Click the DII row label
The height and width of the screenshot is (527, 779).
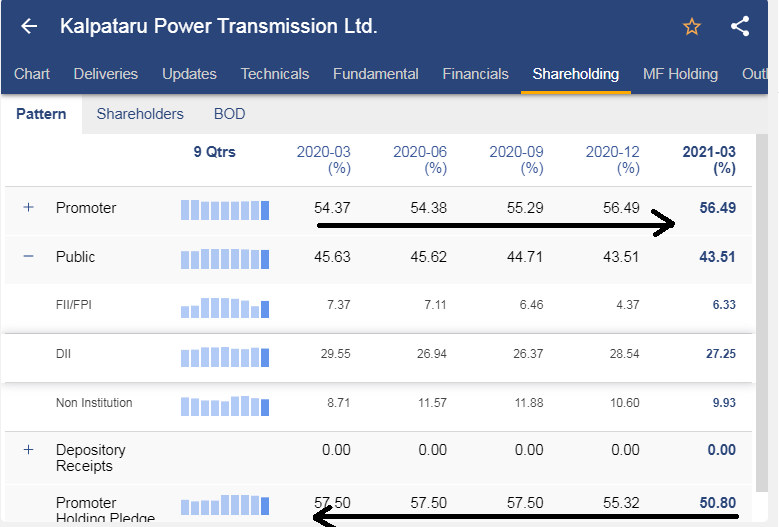click(63, 354)
